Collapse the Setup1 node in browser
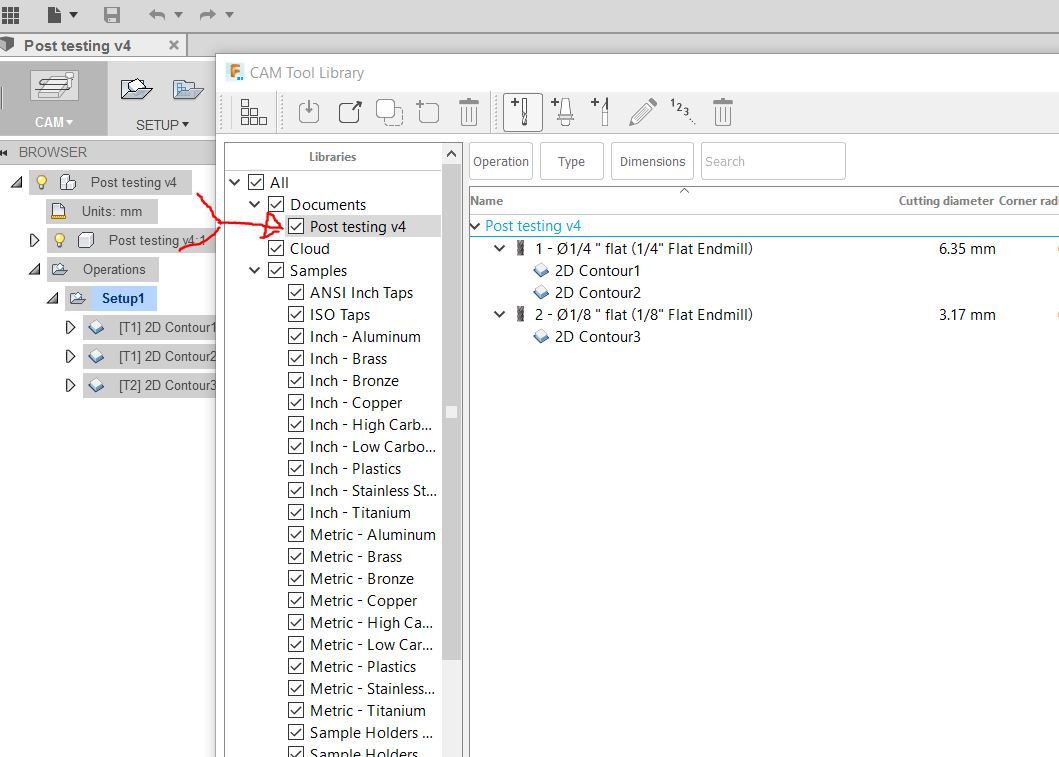Image resolution: width=1059 pixels, height=757 pixels. click(52, 298)
